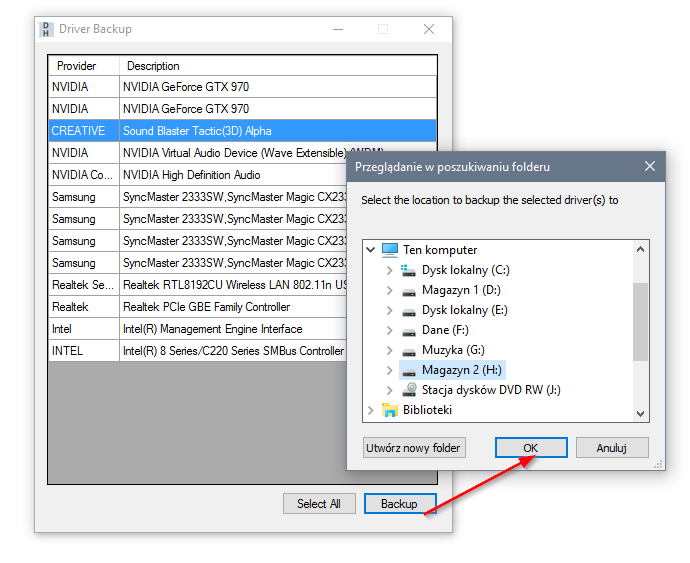This screenshot has height=563, width=690.
Task: Click the DVD RW (J:) drive icon
Action: (x=409, y=390)
